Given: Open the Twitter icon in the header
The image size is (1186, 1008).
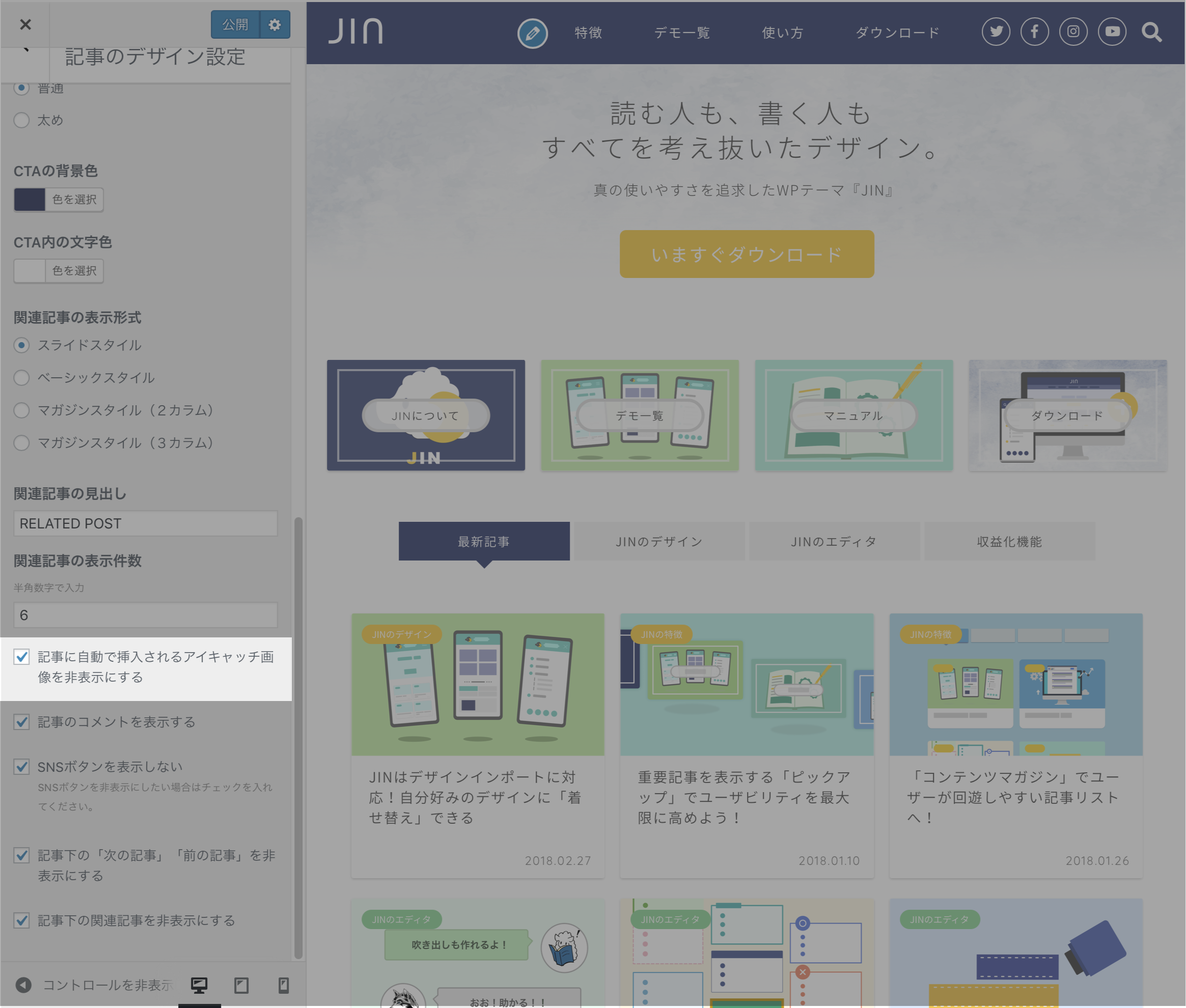Looking at the screenshot, I should click(996, 32).
